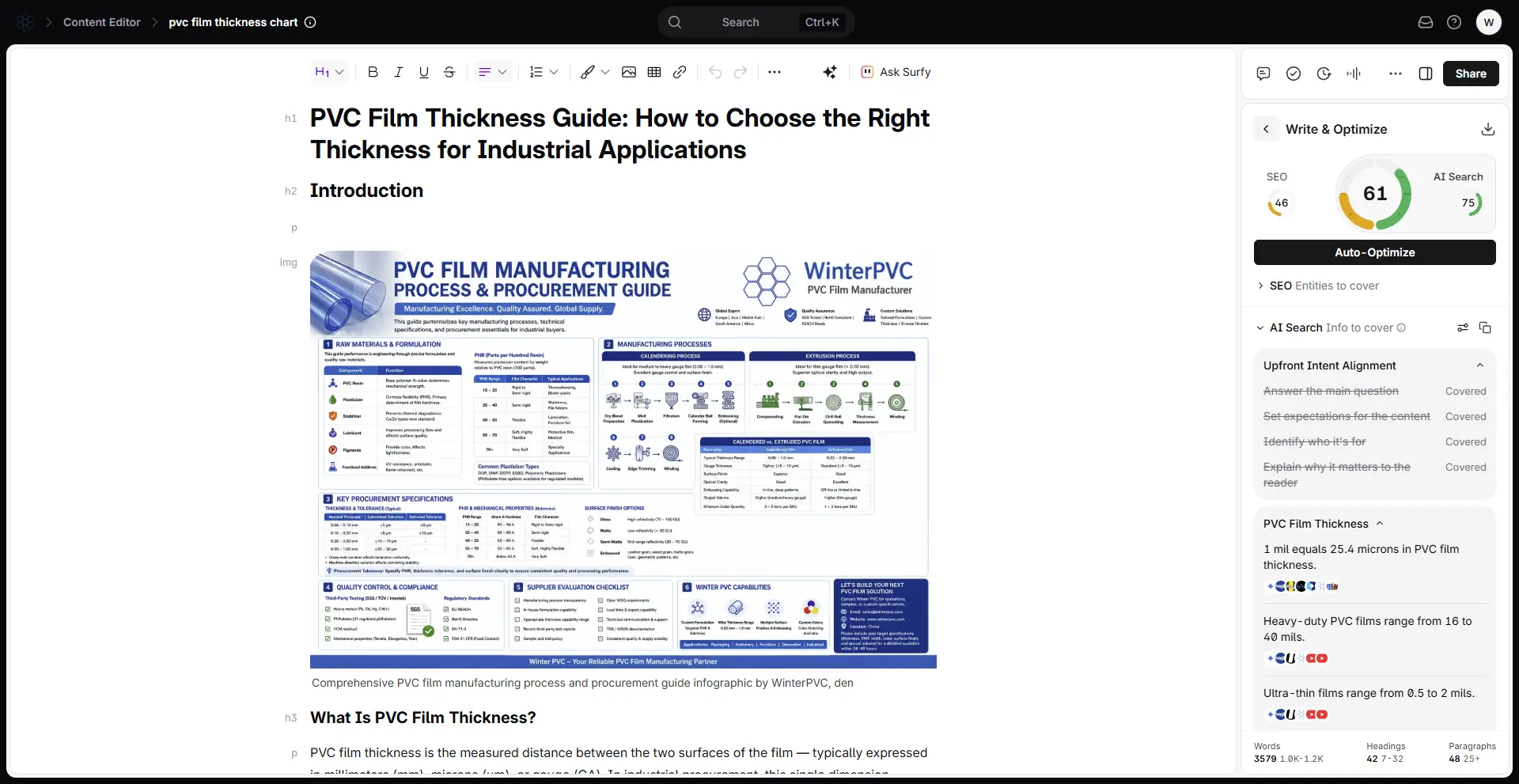Toggle underline formatting
Viewport: 1519px width, 784px height.
[424, 72]
